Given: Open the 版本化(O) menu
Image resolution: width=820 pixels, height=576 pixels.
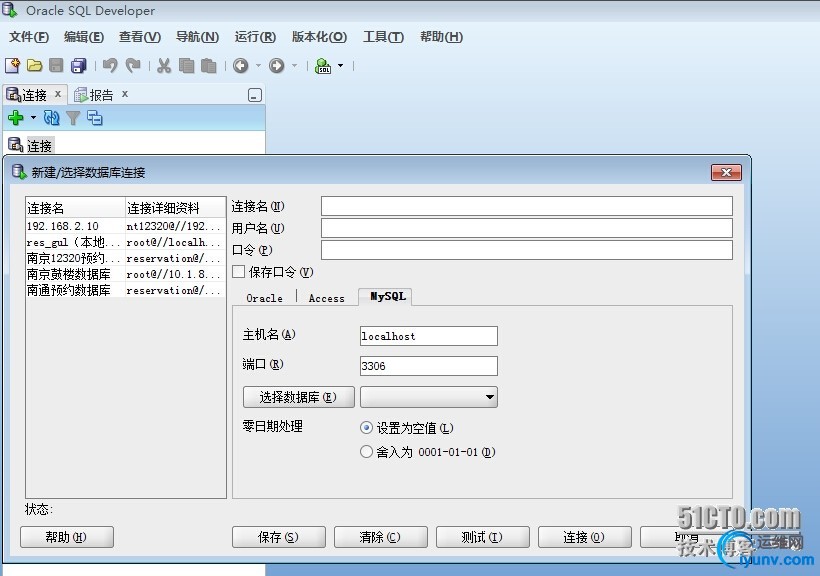Looking at the screenshot, I should [319, 37].
